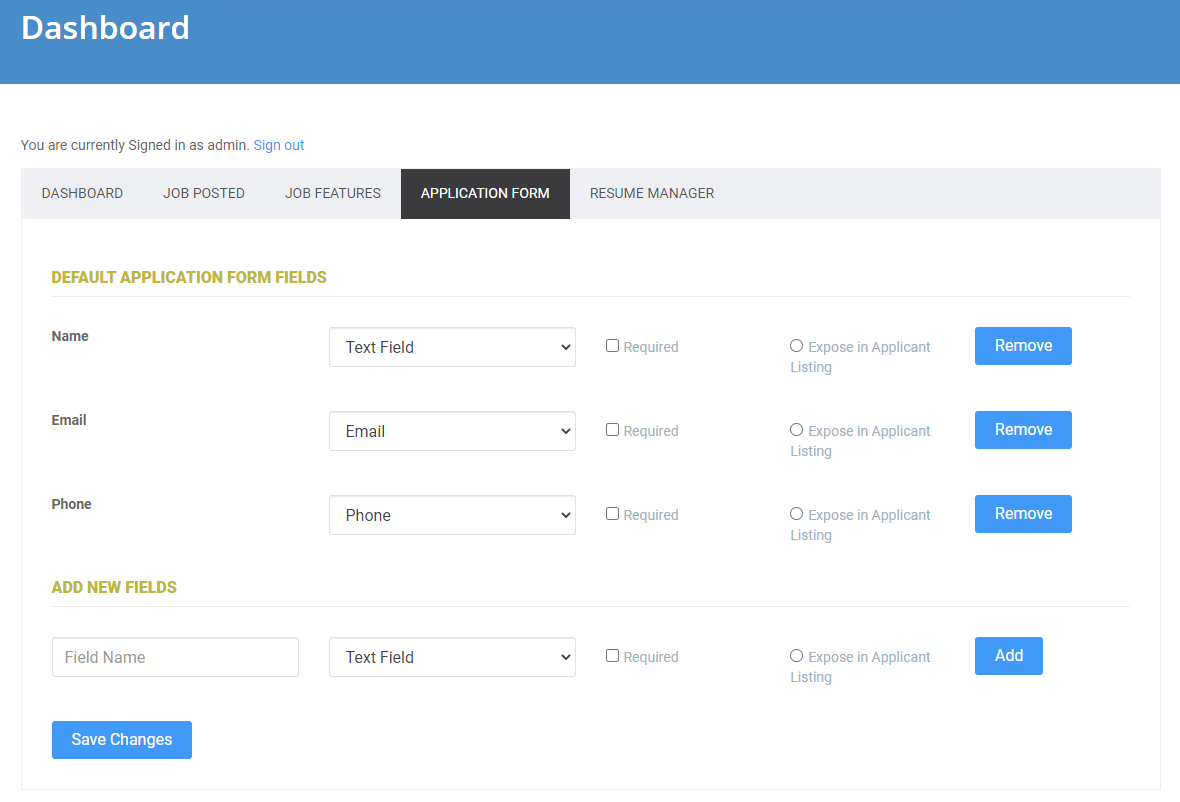Image resolution: width=1180 pixels, height=802 pixels.
Task: Open the new field type dropdown
Action: [x=452, y=657]
